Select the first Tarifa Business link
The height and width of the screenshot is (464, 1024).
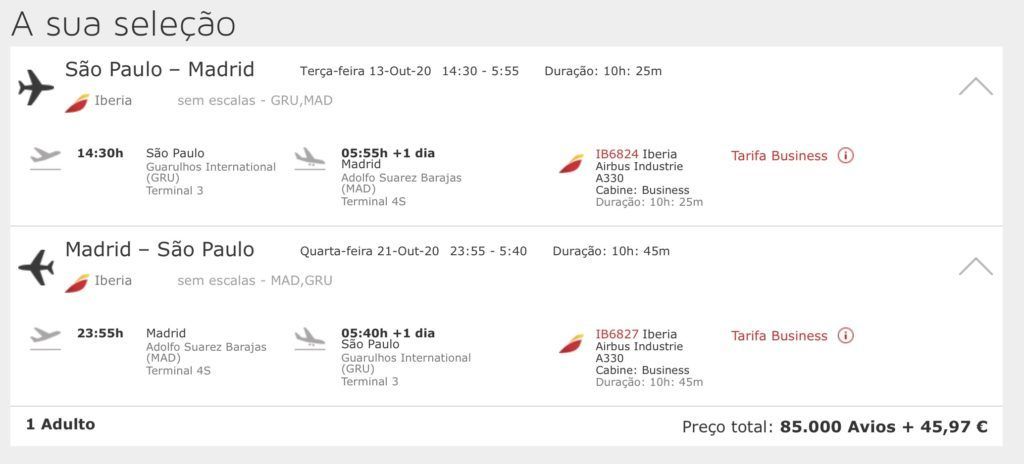779,156
